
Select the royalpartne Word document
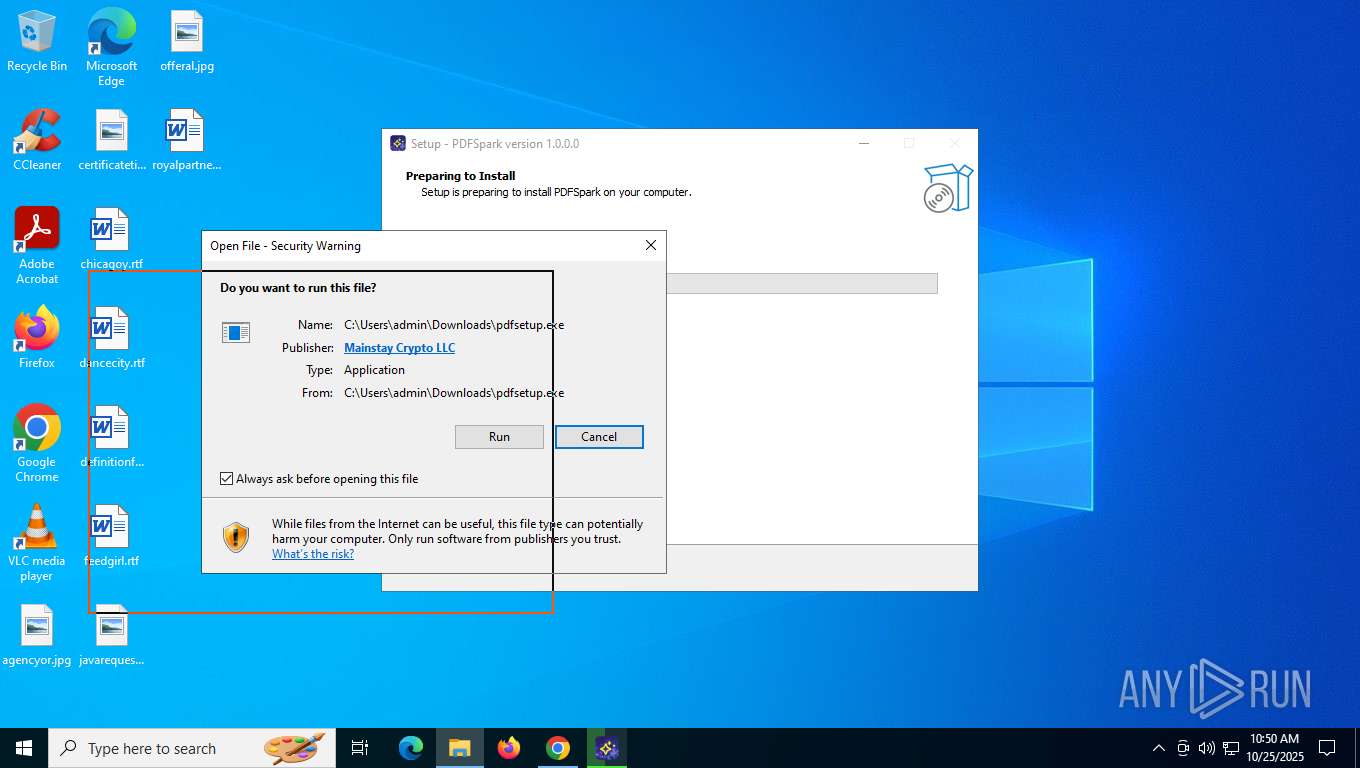coord(187,140)
